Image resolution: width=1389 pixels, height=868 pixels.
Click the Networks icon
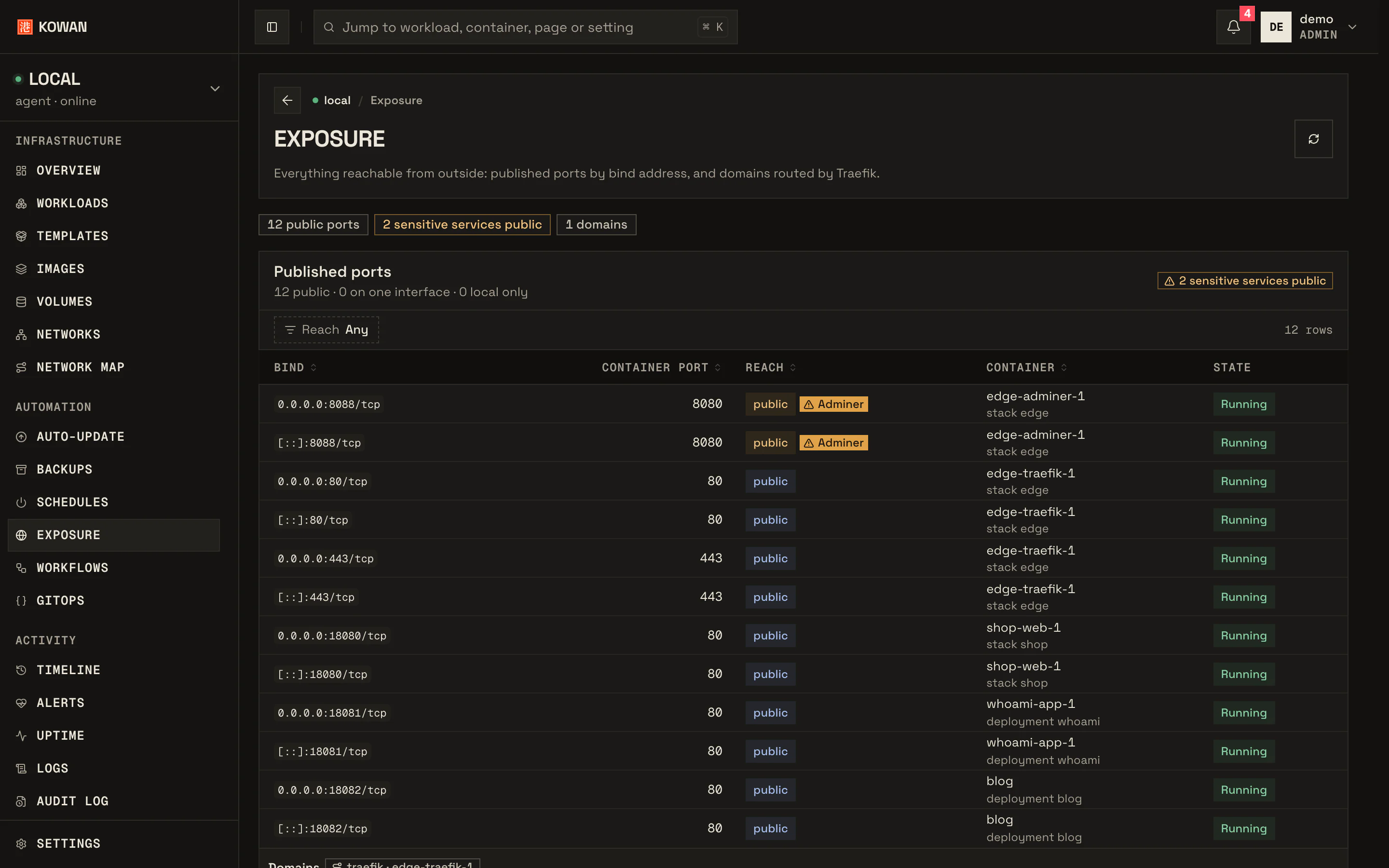pyautogui.click(x=21, y=334)
